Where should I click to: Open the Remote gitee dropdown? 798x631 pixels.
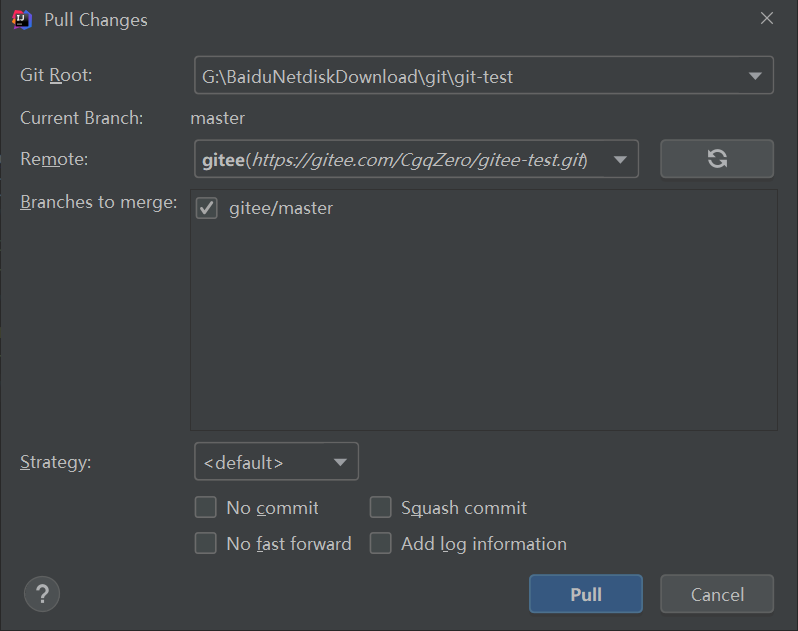[620, 159]
